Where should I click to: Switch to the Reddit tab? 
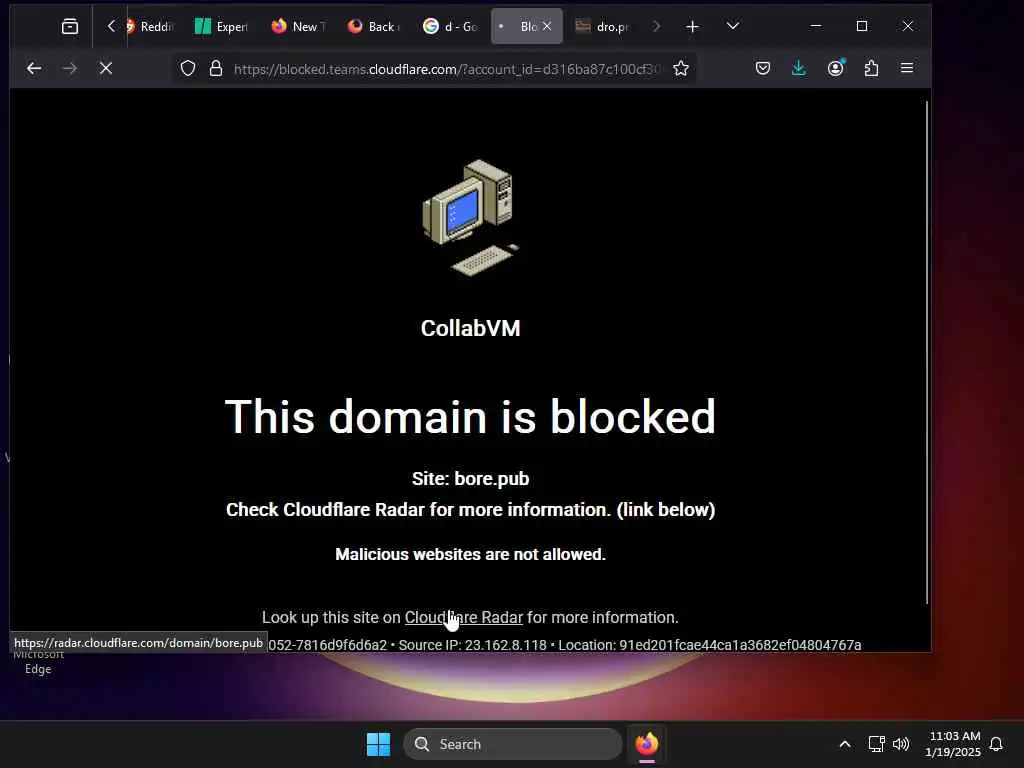tap(151, 26)
